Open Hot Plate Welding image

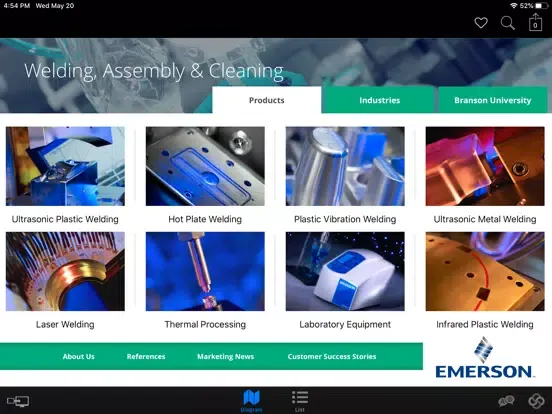pyautogui.click(x=205, y=166)
